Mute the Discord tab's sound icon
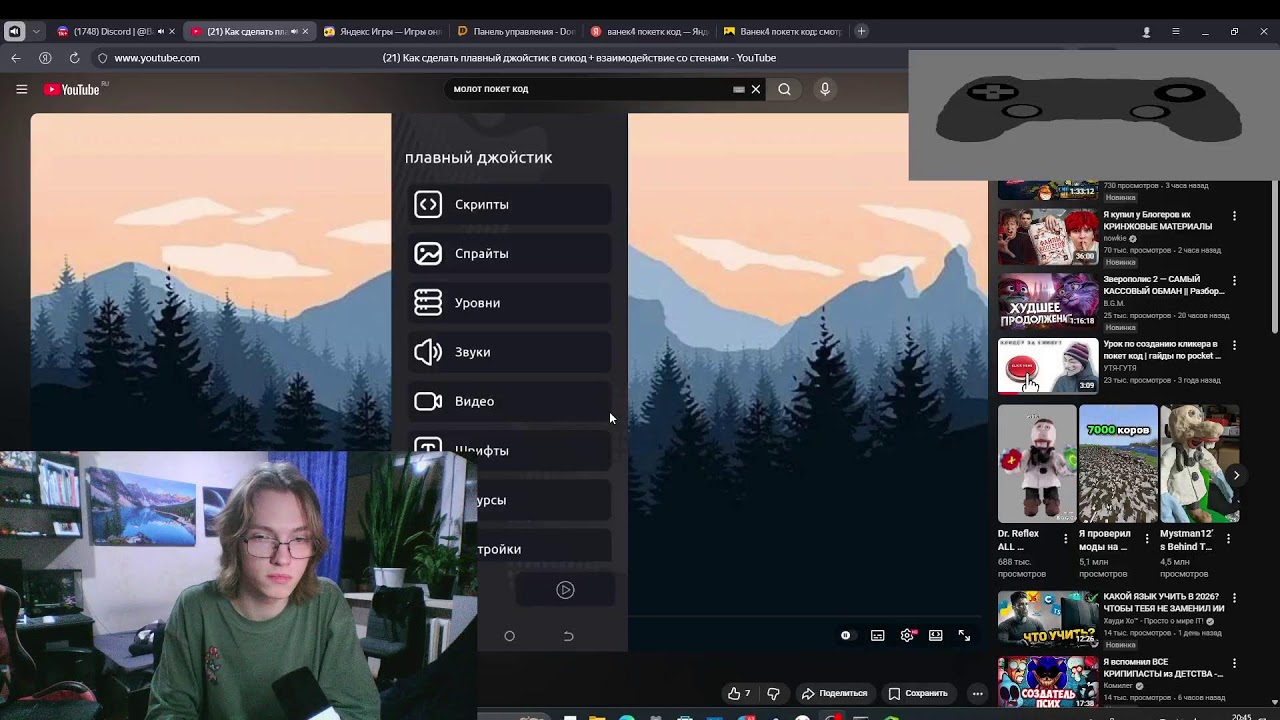The height and width of the screenshot is (720, 1280). 160,32
